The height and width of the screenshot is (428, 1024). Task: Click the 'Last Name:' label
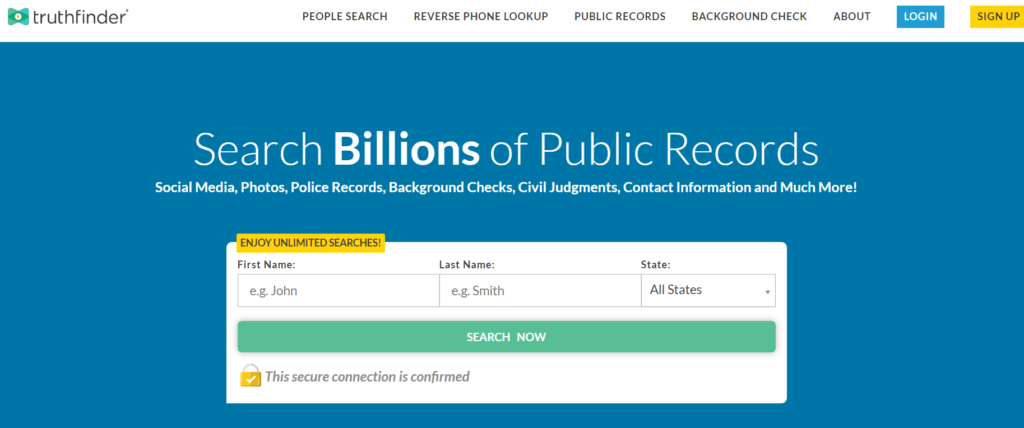point(467,265)
